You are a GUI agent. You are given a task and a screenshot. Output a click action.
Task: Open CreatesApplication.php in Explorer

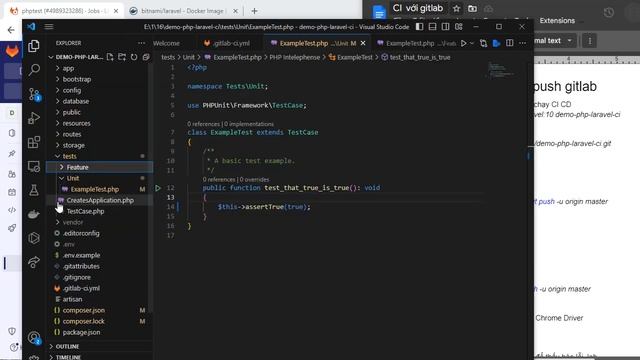point(100,200)
